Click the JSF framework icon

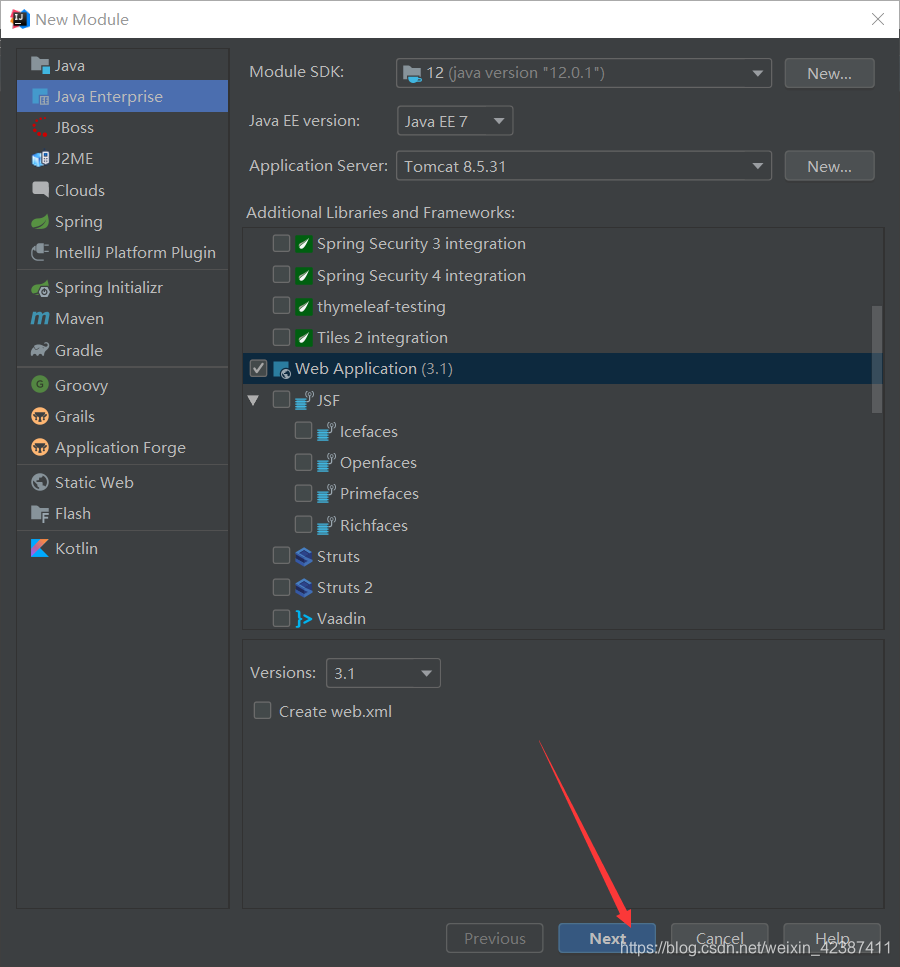click(x=304, y=400)
